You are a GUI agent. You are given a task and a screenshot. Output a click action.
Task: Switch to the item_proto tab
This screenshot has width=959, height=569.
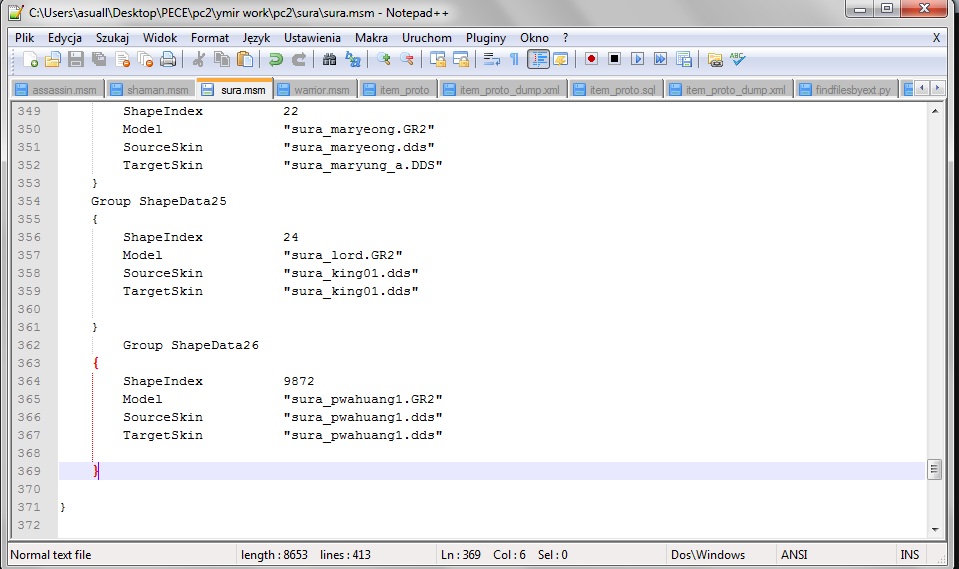(x=398, y=90)
